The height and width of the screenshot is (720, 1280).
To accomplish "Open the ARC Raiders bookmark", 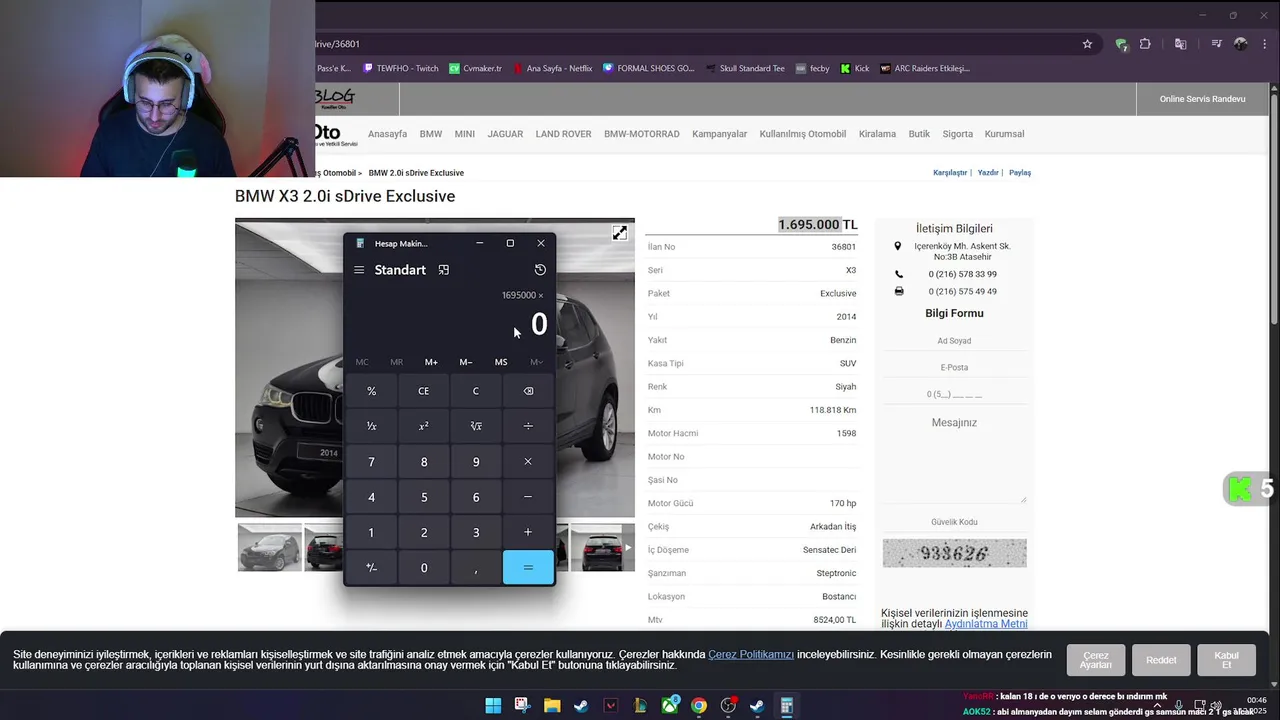I will click(x=925, y=68).
